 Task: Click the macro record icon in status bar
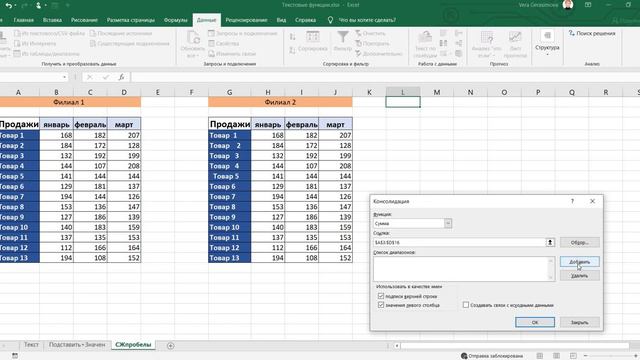[15, 356]
